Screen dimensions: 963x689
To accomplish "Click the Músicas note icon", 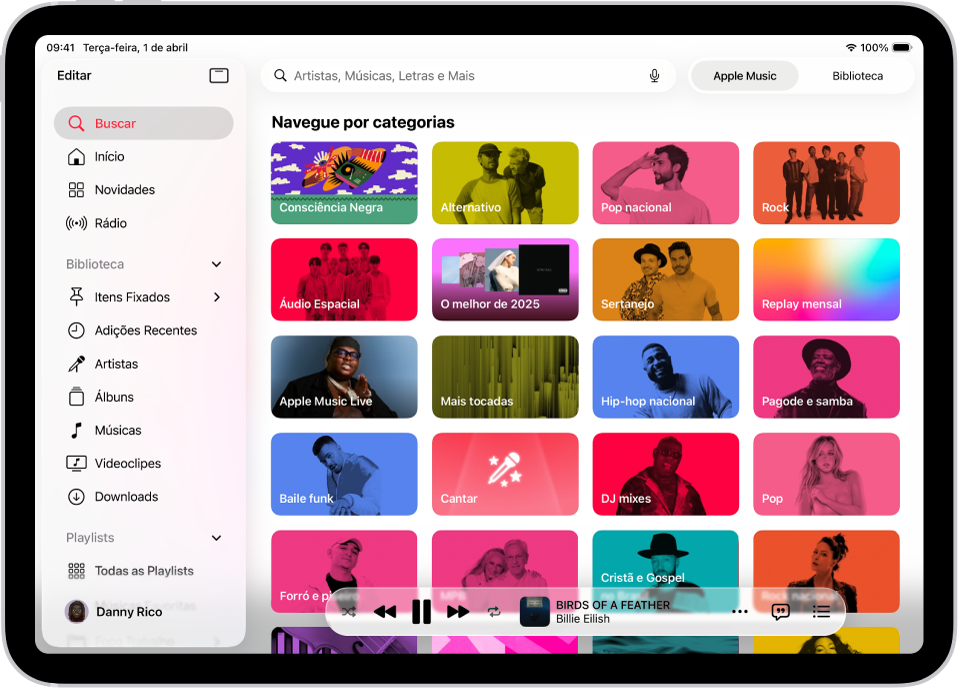I will click(x=76, y=430).
